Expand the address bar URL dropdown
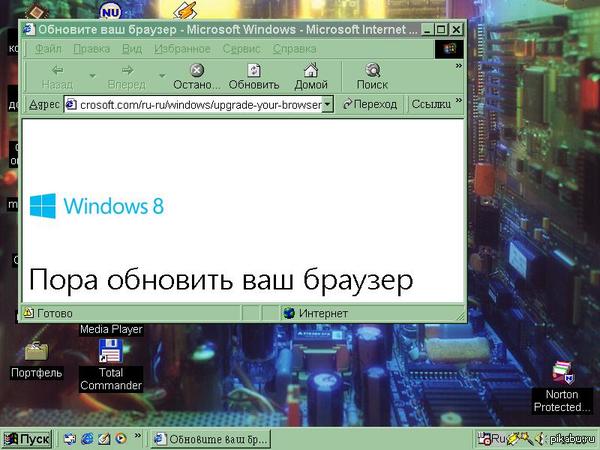The width and height of the screenshot is (600, 450). (x=327, y=104)
